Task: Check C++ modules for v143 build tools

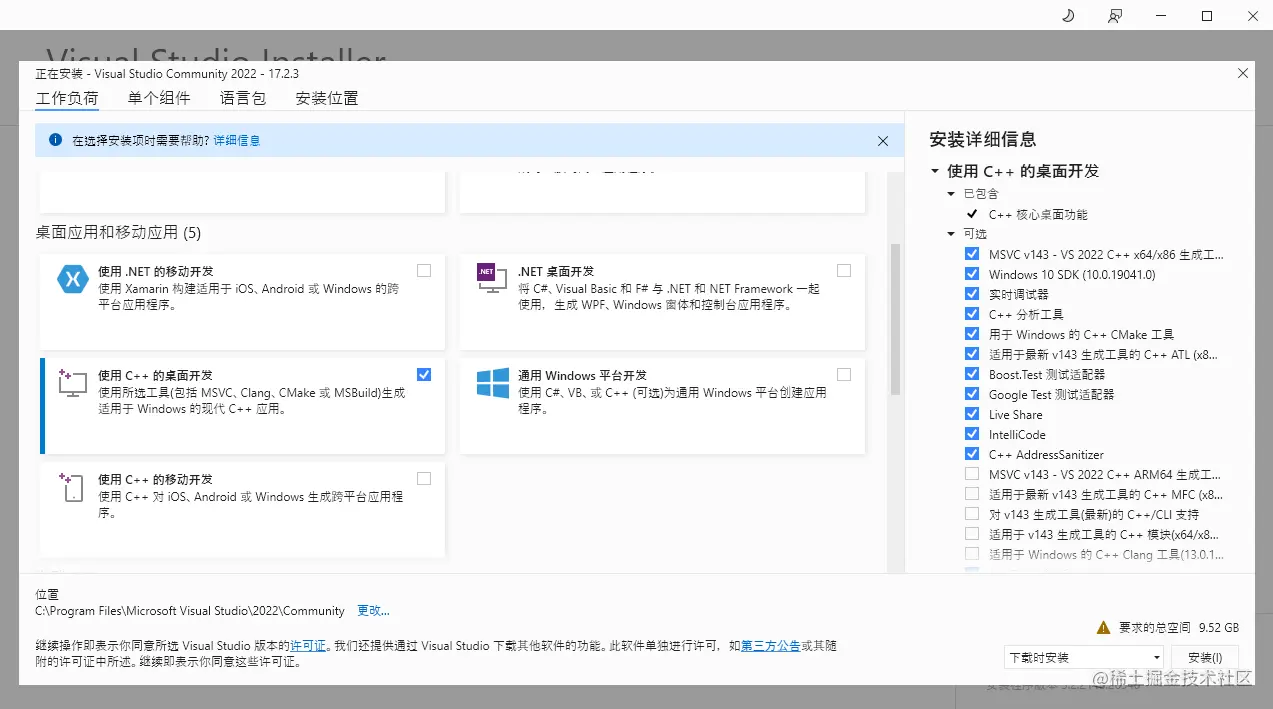Action: point(972,534)
